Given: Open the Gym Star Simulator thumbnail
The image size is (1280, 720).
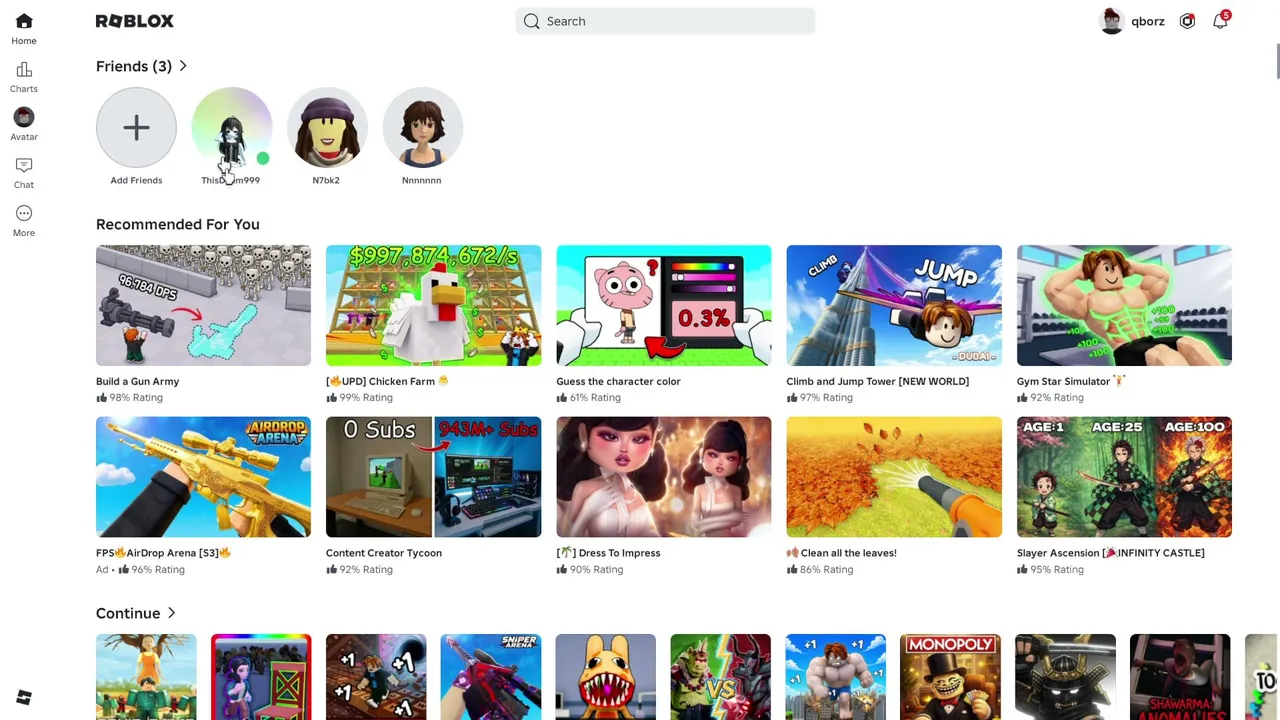Looking at the screenshot, I should click(1124, 305).
